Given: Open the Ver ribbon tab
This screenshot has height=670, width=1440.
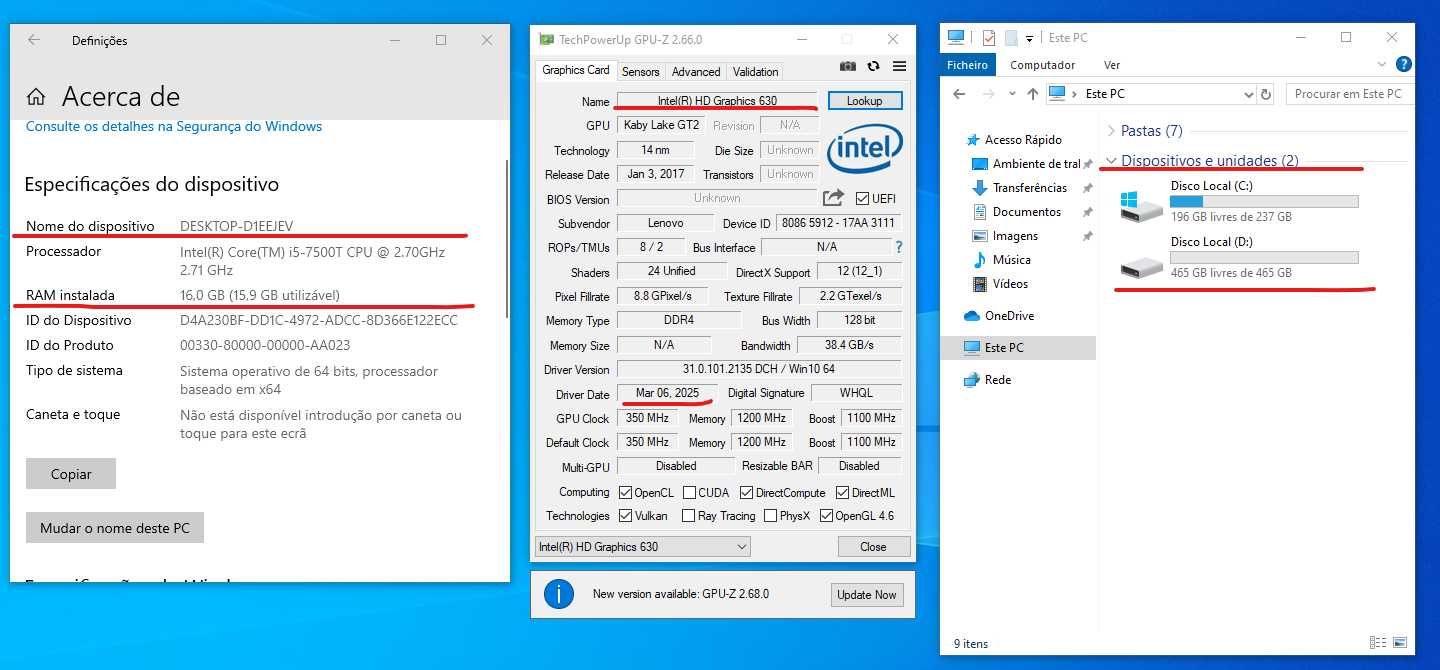Looking at the screenshot, I should [x=1112, y=65].
